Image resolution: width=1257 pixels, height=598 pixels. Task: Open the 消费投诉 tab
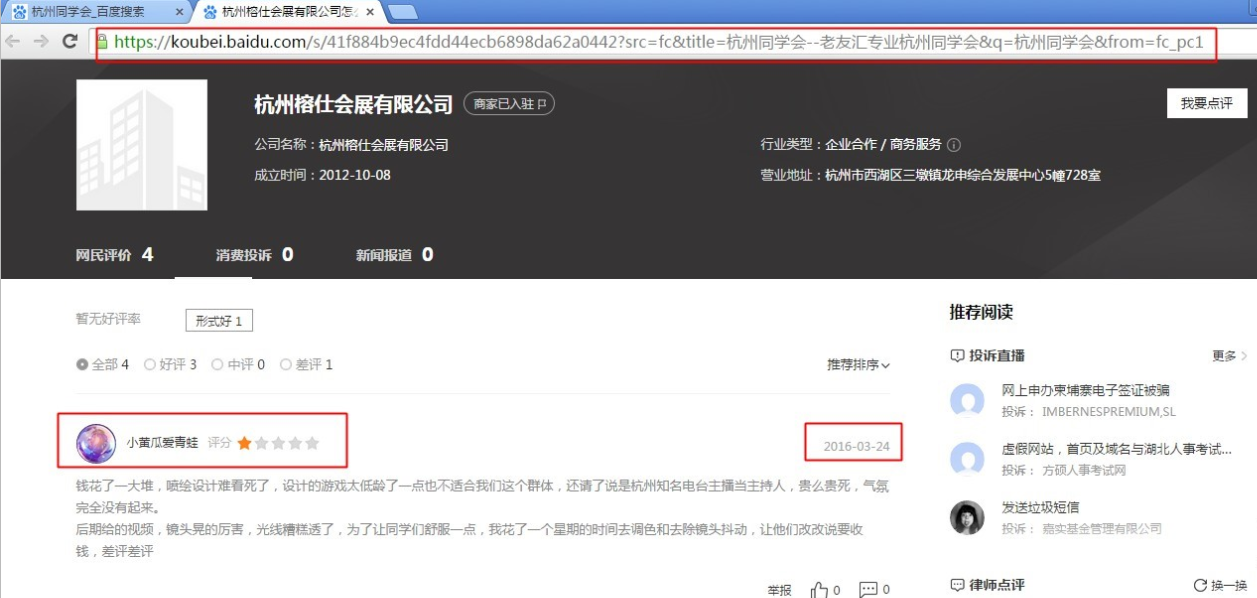[x=254, y=255]
